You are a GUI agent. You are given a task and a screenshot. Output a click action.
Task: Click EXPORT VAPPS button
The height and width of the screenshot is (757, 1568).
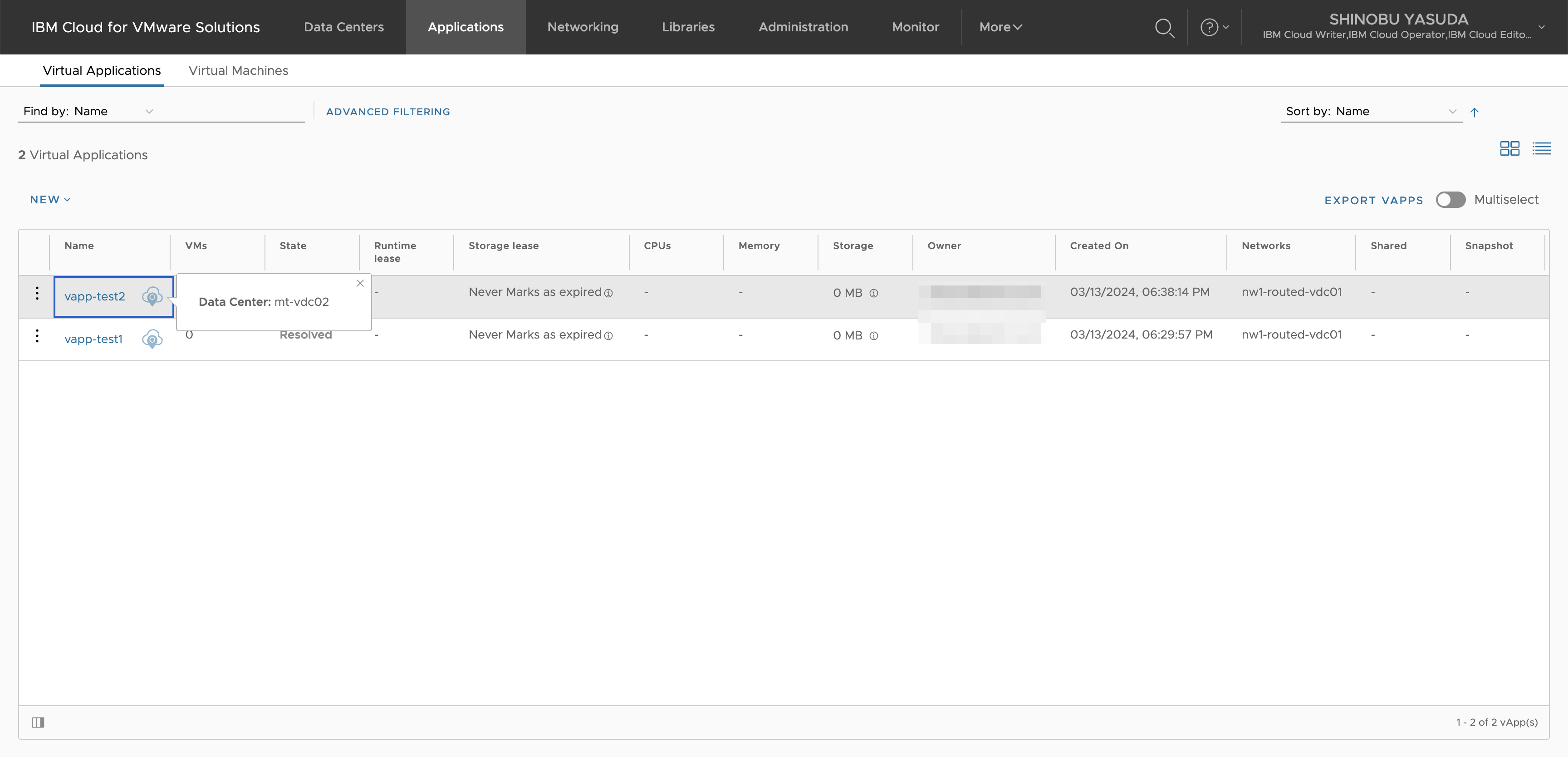pyautogui.click(x=1373, y=200)
